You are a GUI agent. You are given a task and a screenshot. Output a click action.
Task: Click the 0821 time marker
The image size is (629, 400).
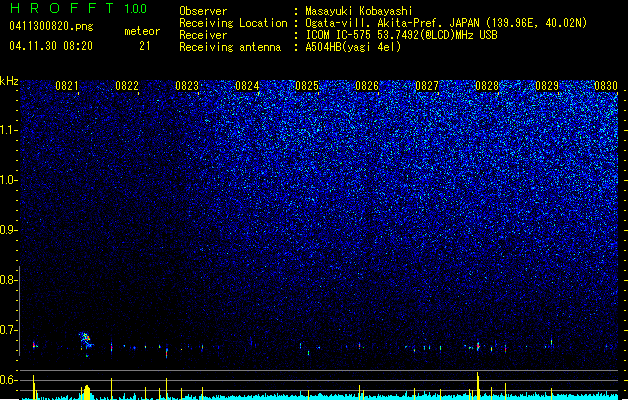67,86
